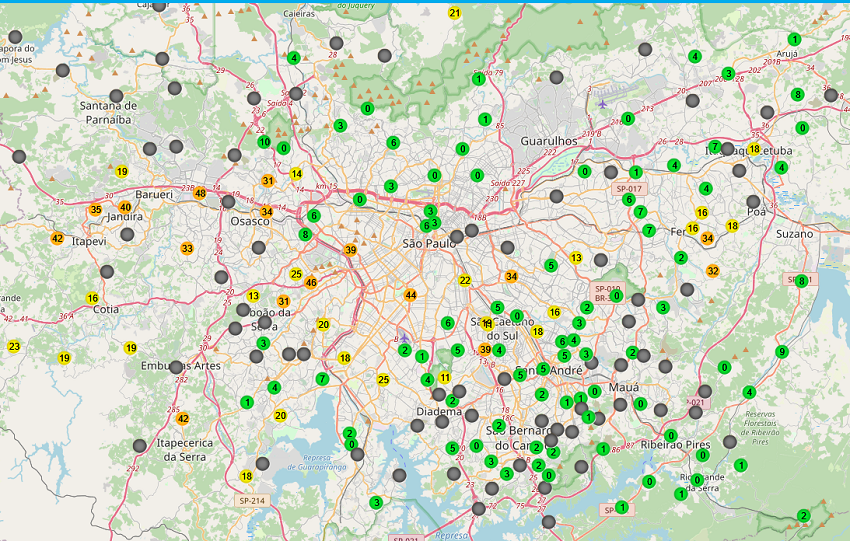This screenshot has height=541, width=850.
Task: Open the orange 32 marker
Action: [713, 271]
